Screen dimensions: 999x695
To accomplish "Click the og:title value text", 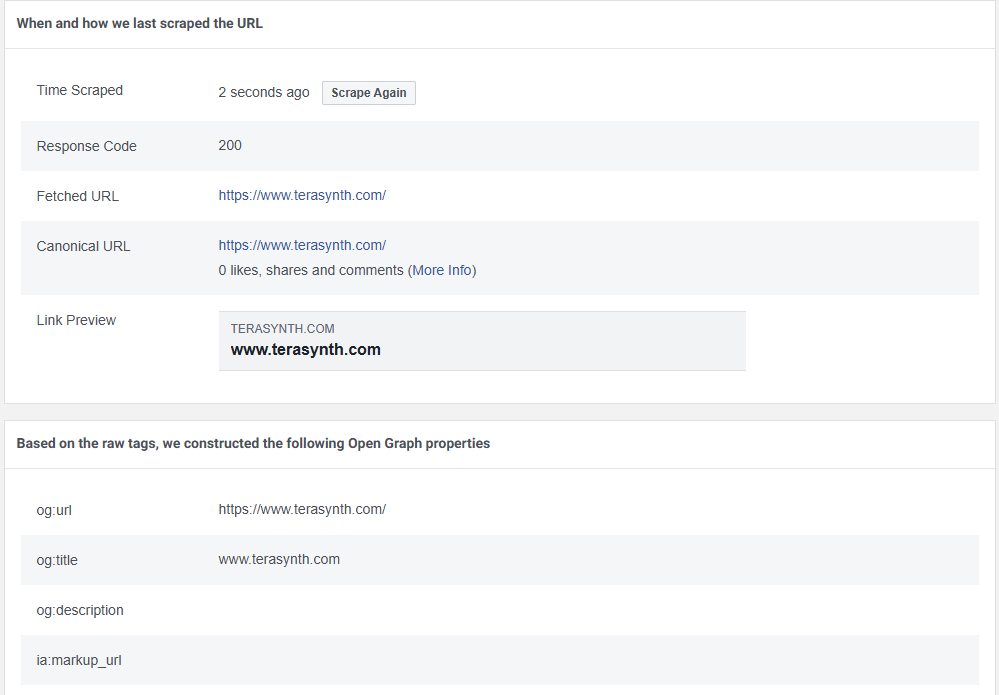I will pyautogui.click(x=279, y=559).
